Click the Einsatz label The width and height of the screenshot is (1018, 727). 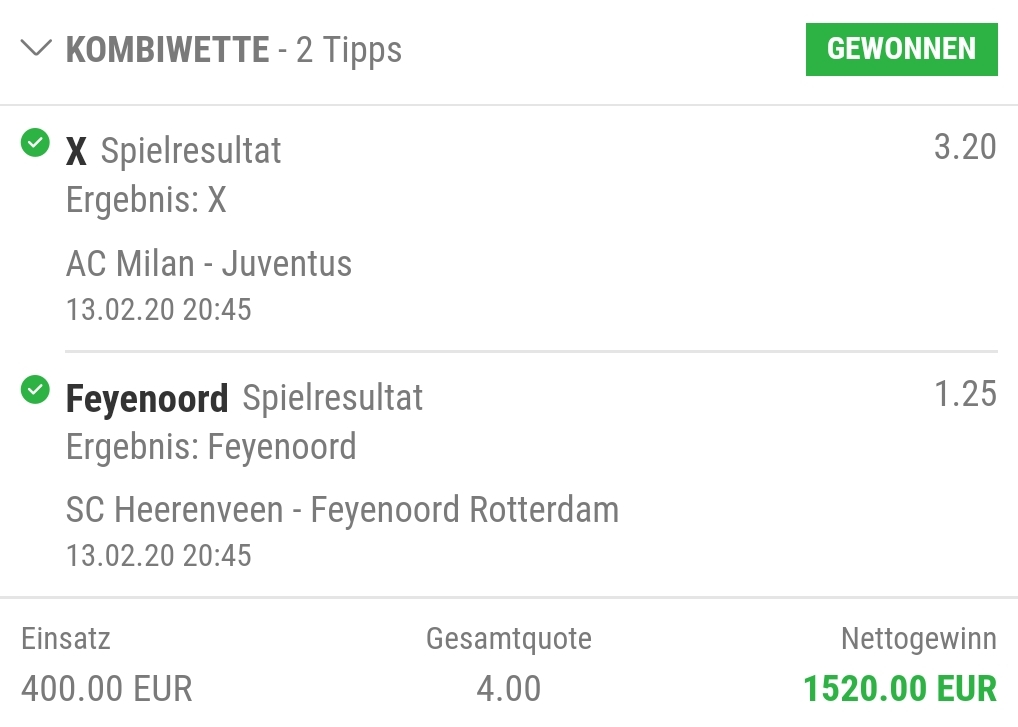(x=66, y=638)
